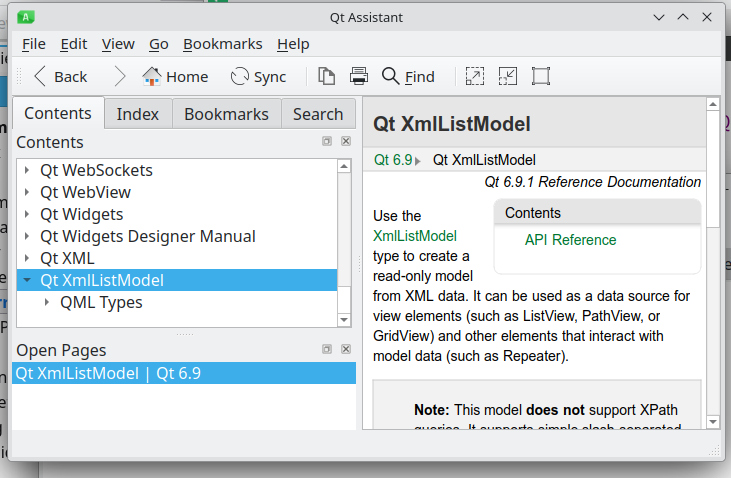This screenshot has width=731, height=478.
Task: Switch to the Index tab
Action: pyautogui.click(x=138, y=114)
